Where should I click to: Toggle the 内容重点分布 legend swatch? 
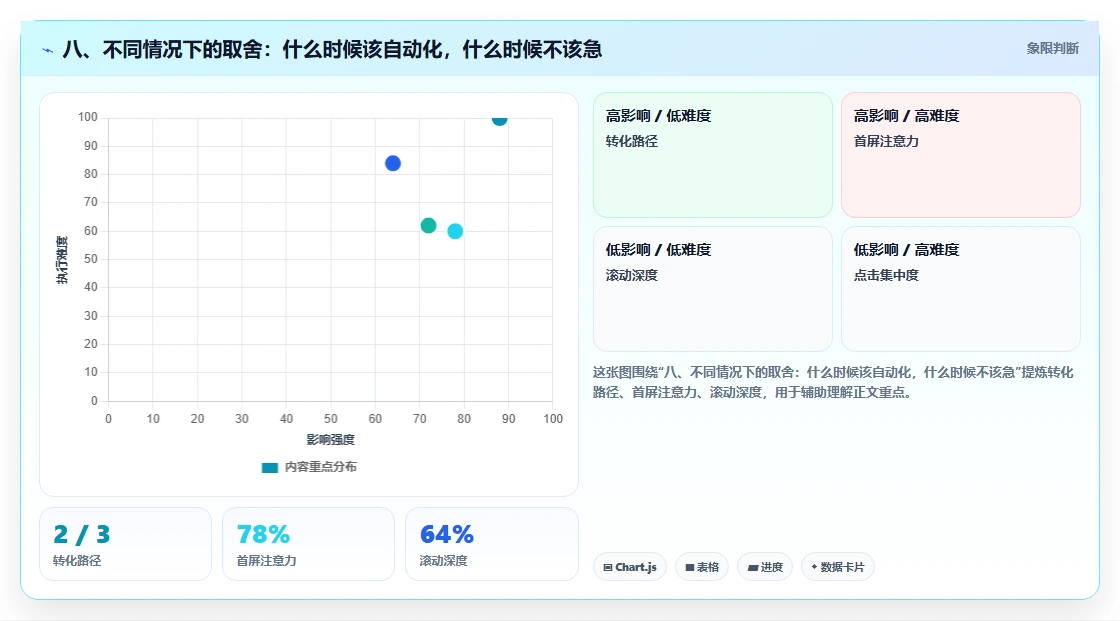click(269, 467)
